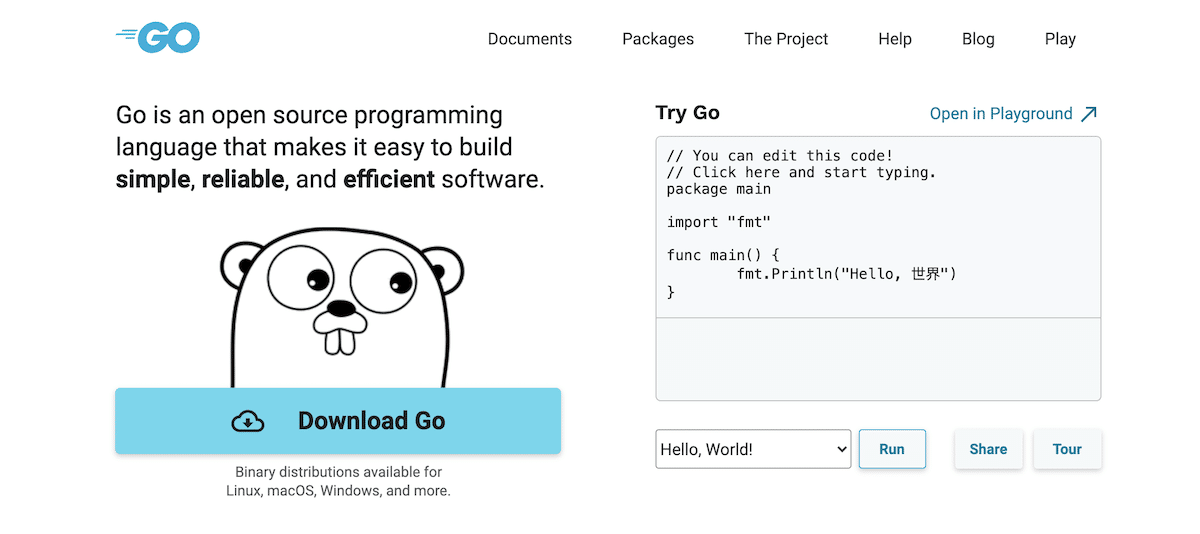Go to The Project page
1200x534 pixels.
tap(786, 39)
